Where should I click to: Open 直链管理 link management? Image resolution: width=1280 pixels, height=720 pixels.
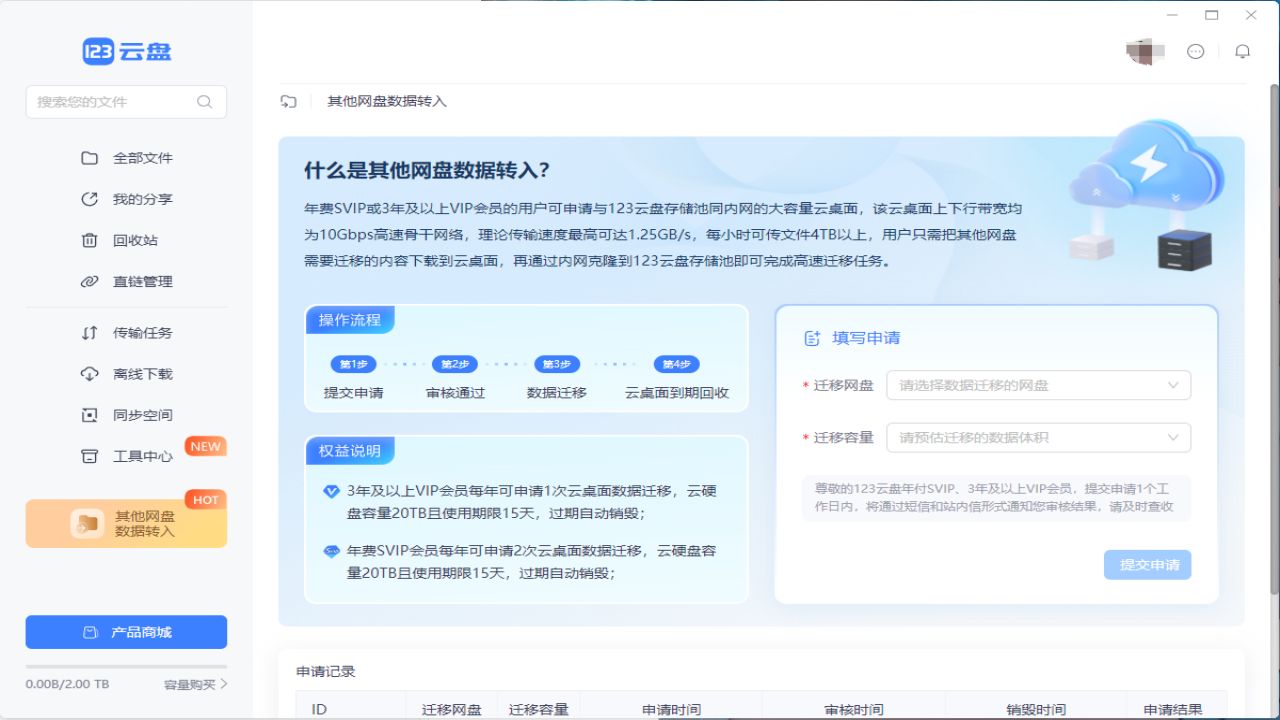(x=144, y=281)
